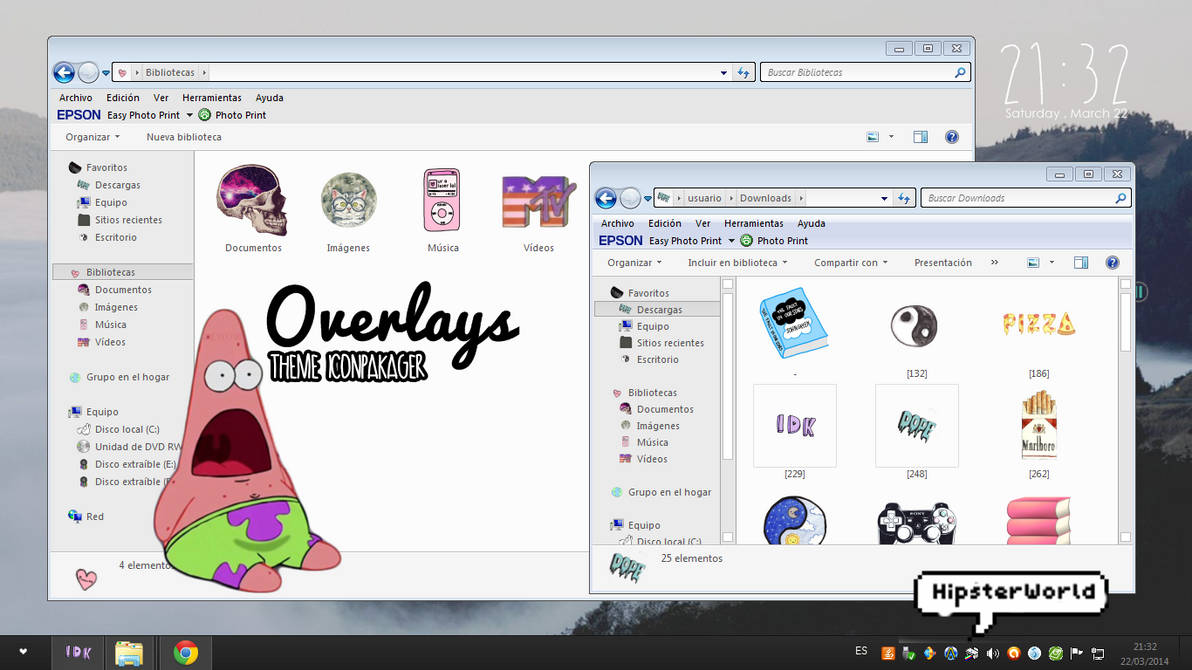Select the DOPE file [248]
The image size is (1192, 670).
click(x=916, y=425)
